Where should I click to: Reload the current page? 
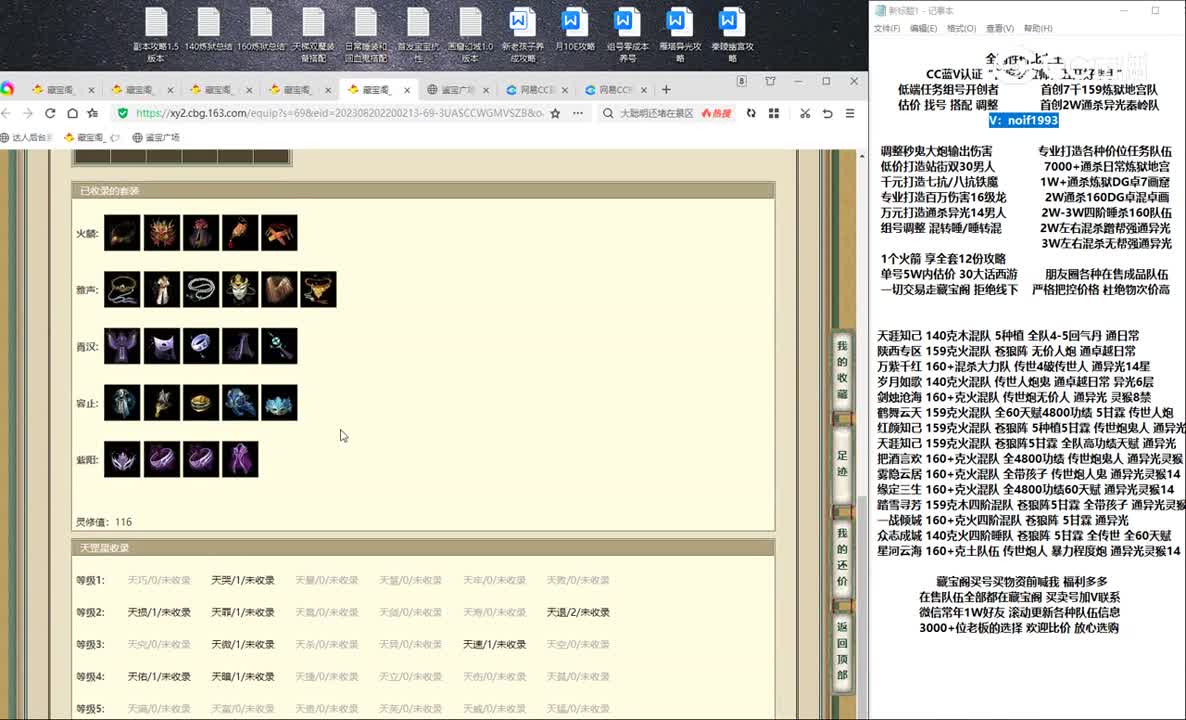click(x=50, y=113)
